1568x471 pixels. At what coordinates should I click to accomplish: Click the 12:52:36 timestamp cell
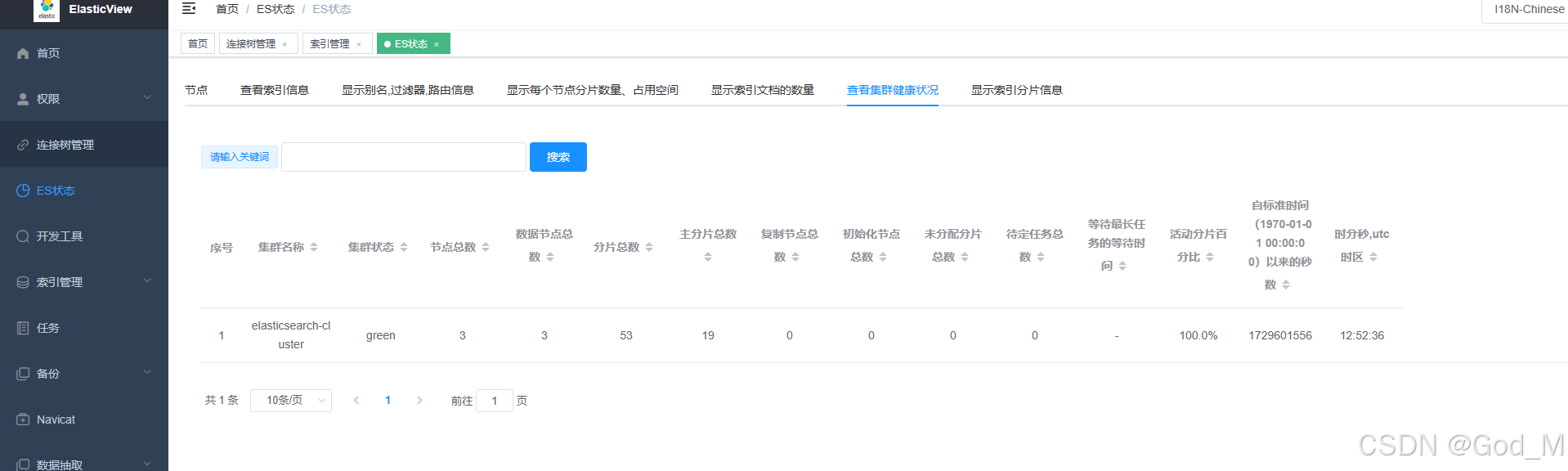point(1362,335)
